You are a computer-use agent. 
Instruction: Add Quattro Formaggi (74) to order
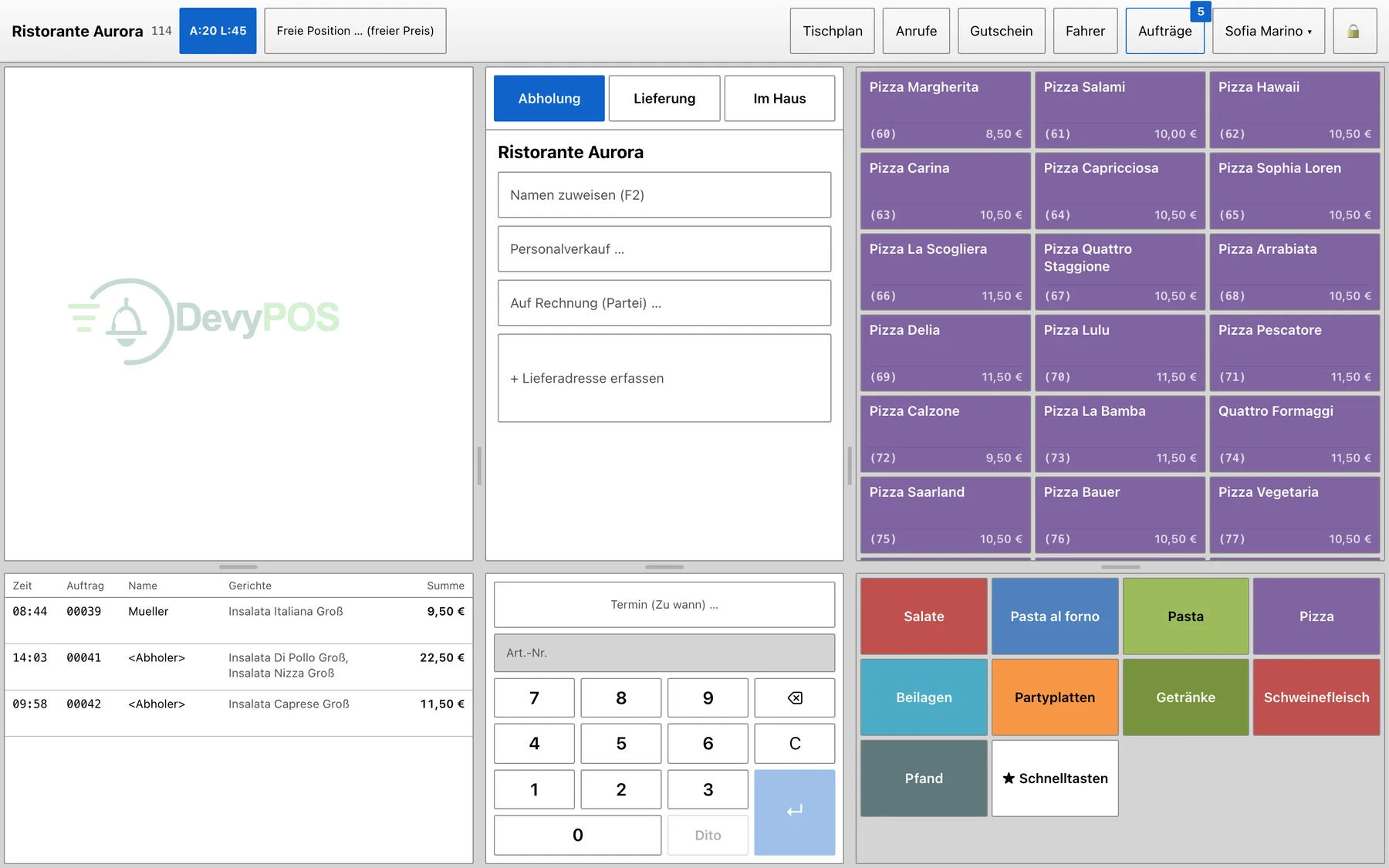(1295, 434)
